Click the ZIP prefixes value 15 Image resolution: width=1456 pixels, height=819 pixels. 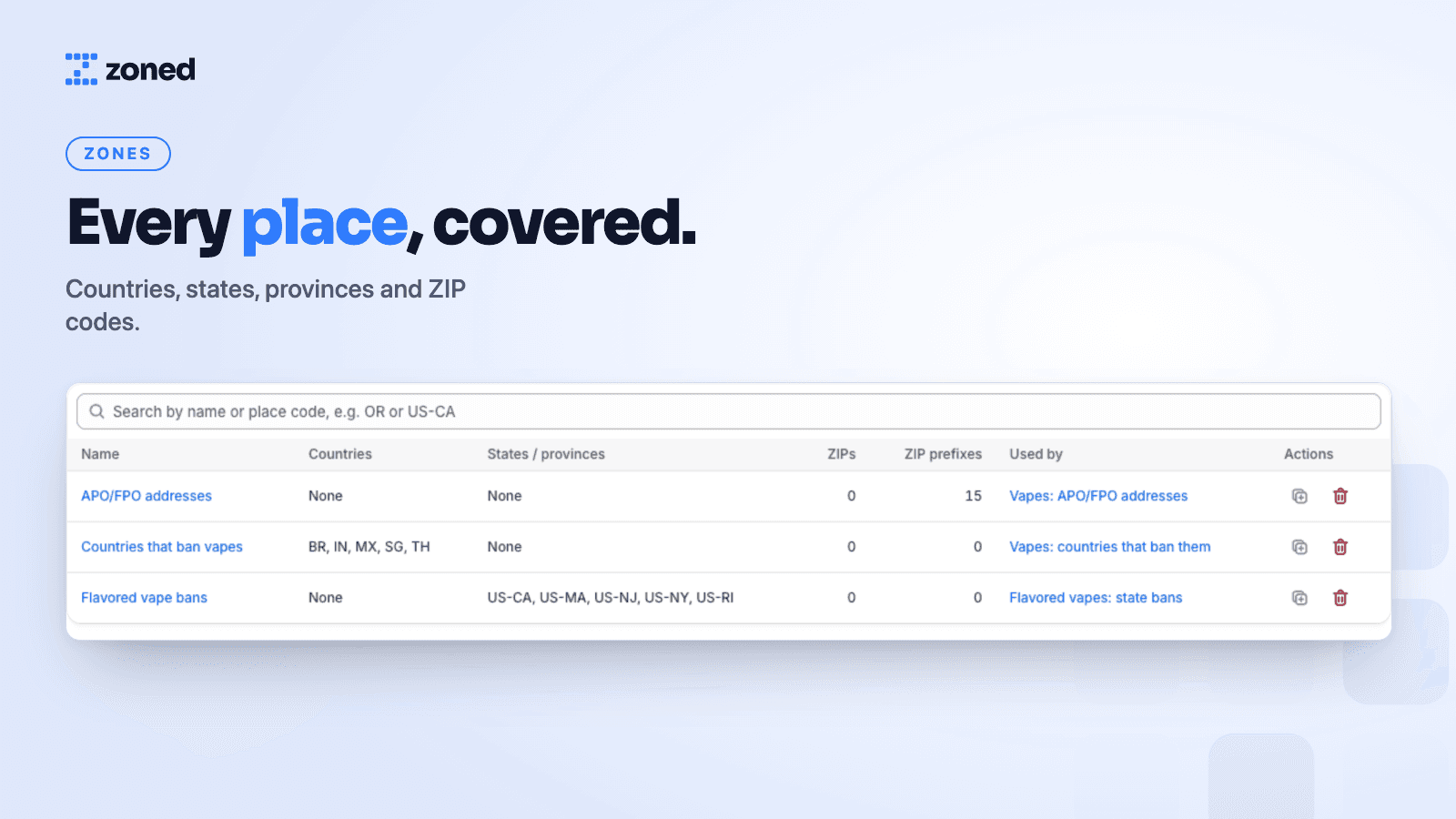974,496
